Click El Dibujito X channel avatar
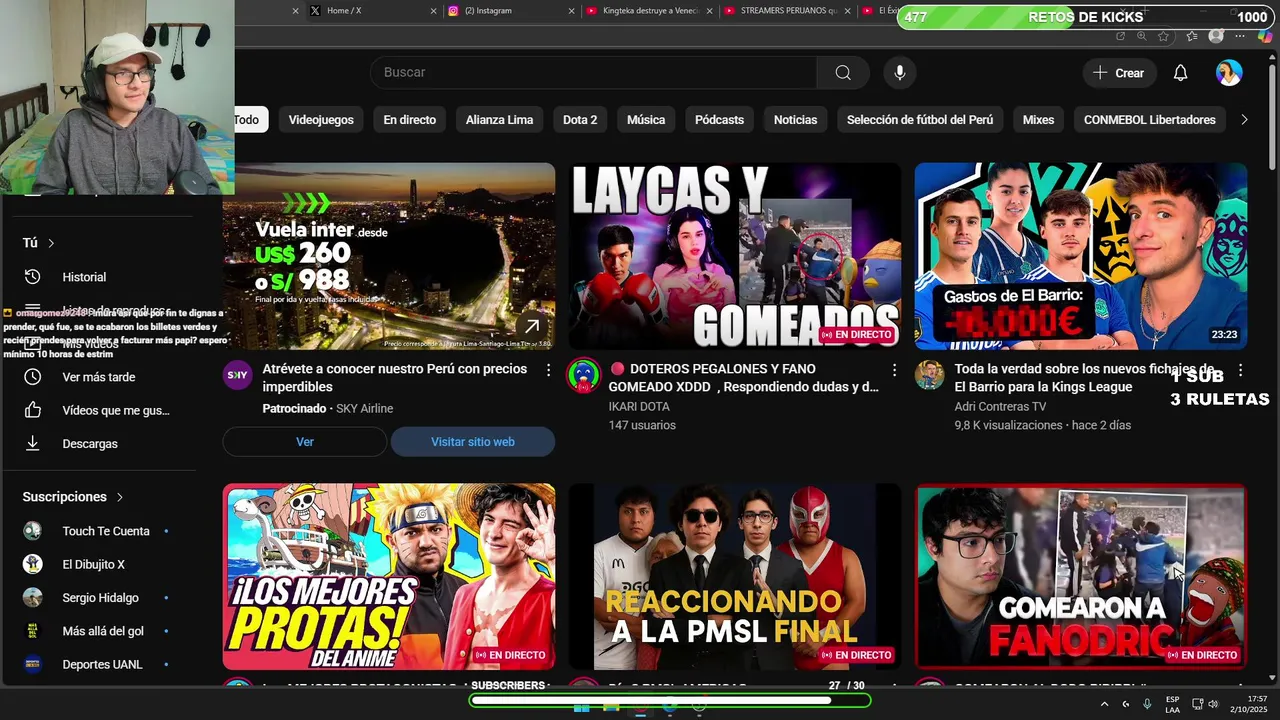Screen dimensions: 1280x720 [33, 564]
